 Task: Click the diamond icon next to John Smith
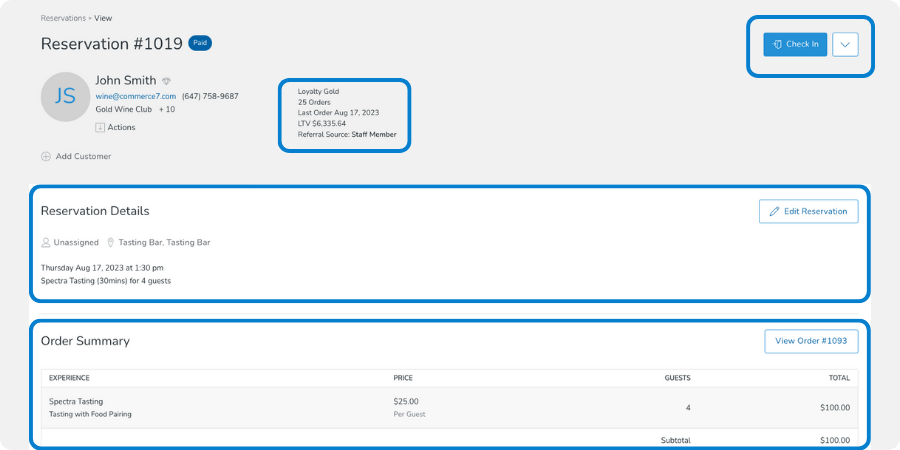click(x=167, y=81)
